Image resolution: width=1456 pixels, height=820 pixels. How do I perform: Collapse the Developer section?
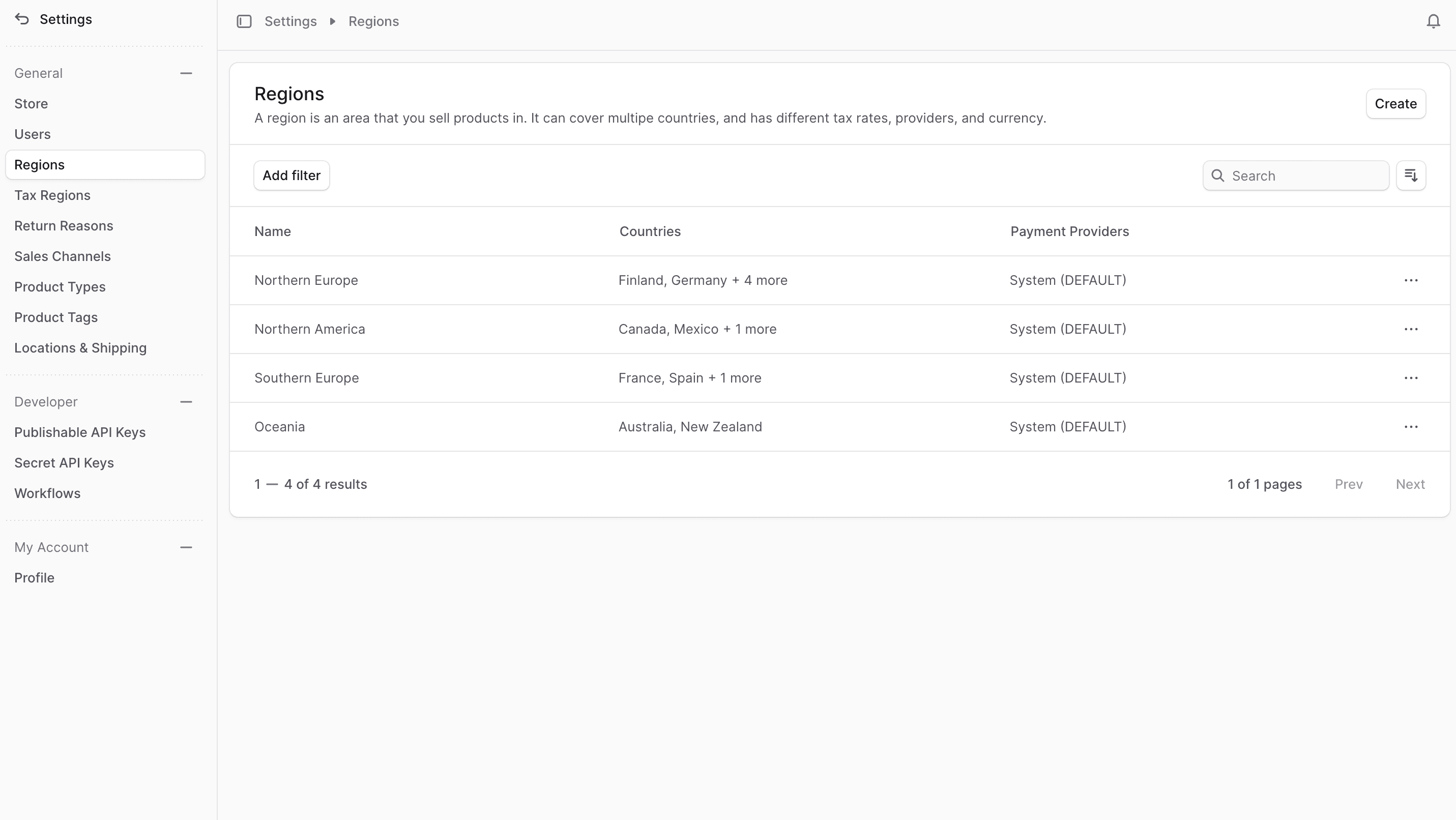(x=186, y=402)
